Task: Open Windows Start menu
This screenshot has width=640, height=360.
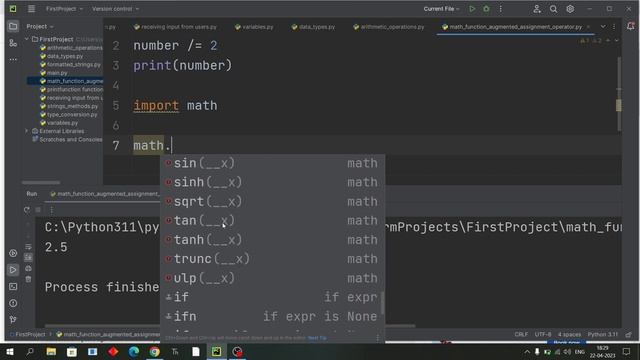Action: (x=10, y=351)
